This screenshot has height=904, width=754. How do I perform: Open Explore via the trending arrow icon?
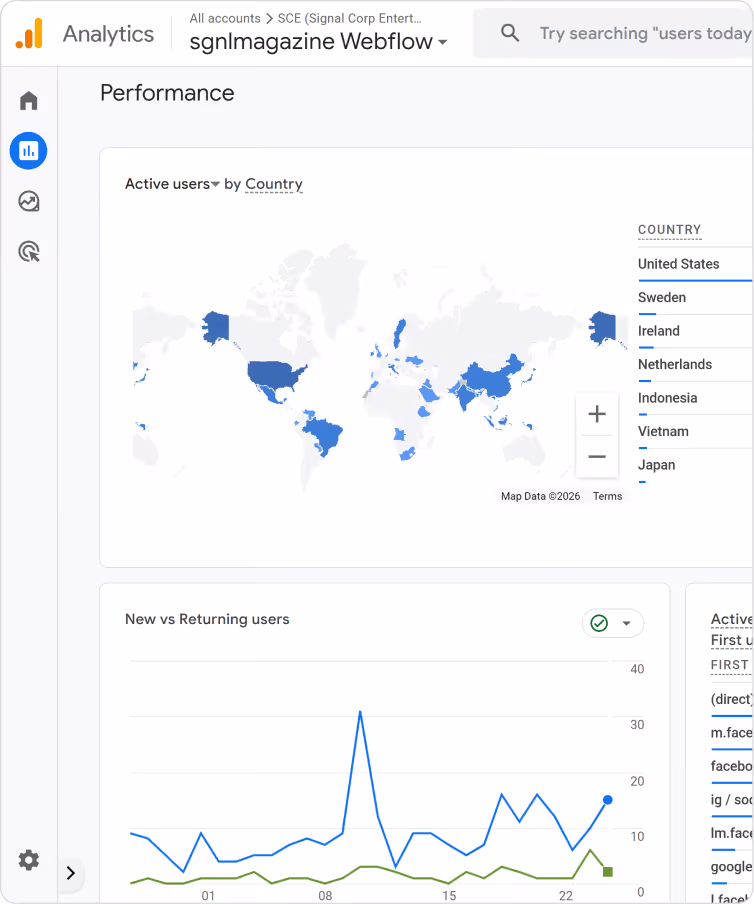tap(28, 201)
